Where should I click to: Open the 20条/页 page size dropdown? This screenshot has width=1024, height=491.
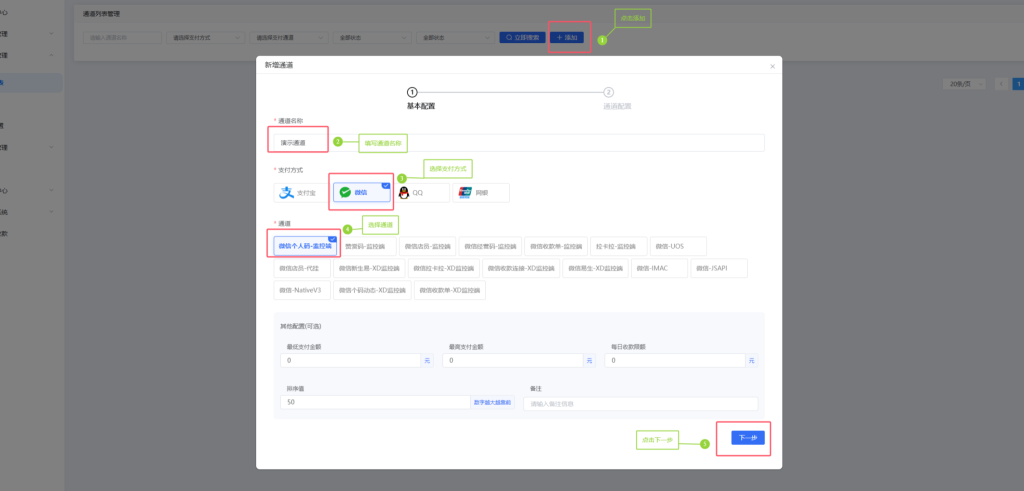(x=964, y=84)
